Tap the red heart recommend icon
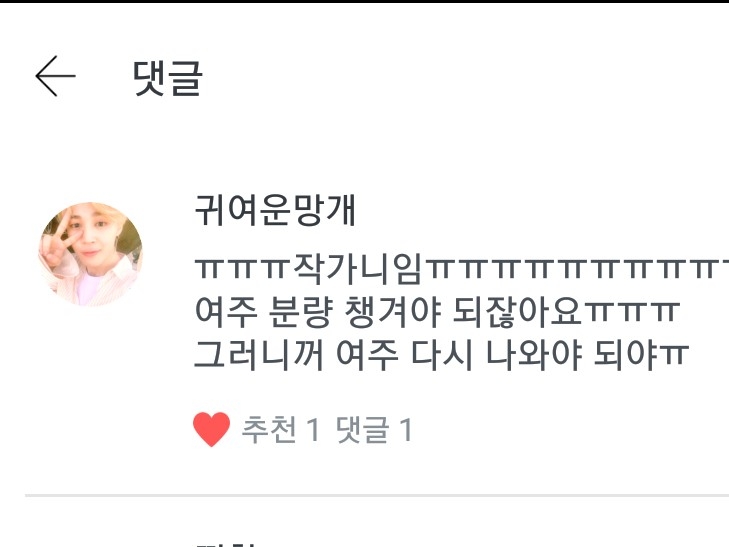 [212, 429]
